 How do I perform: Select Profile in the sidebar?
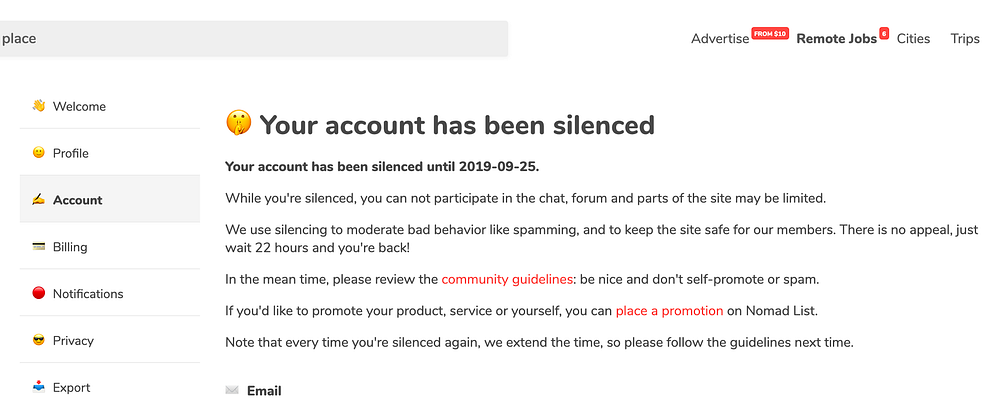pos(71,153)
